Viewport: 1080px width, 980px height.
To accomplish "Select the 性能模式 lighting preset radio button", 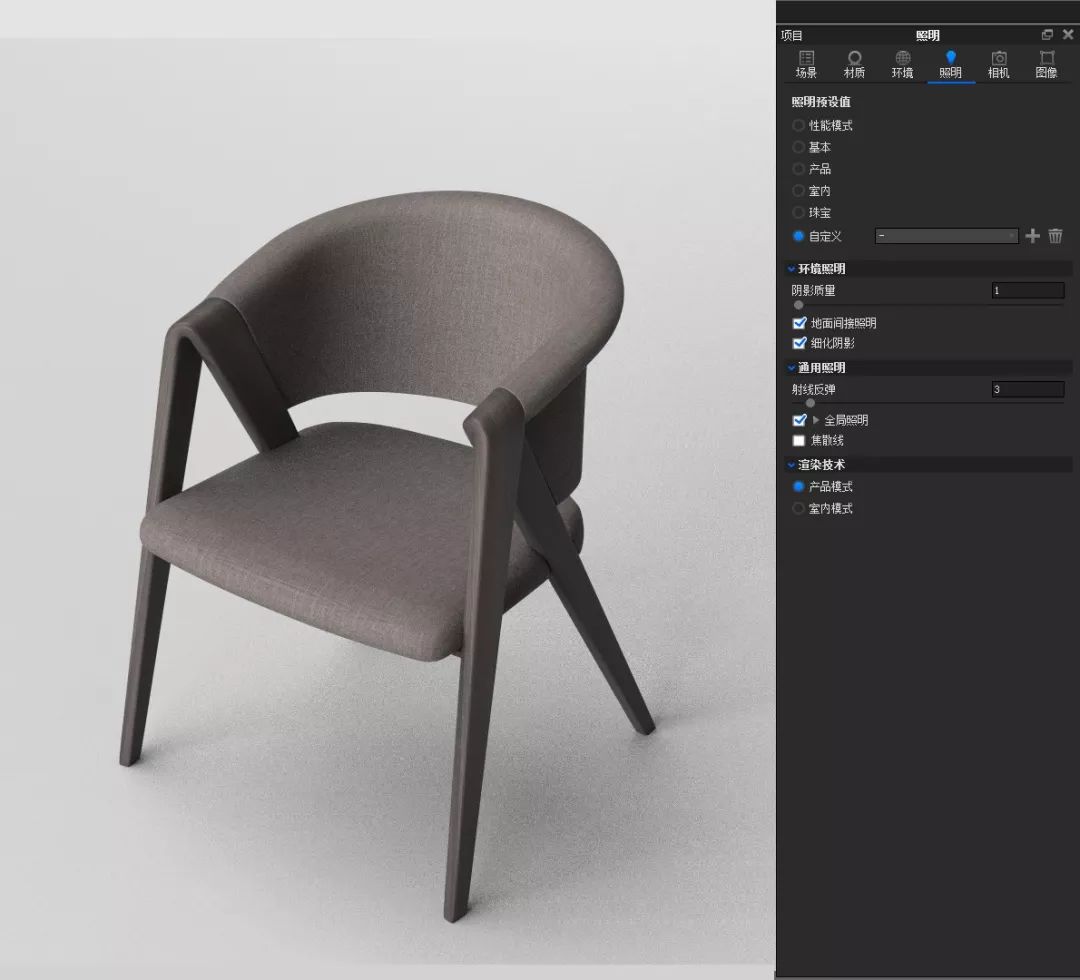I will coord(799,126).
